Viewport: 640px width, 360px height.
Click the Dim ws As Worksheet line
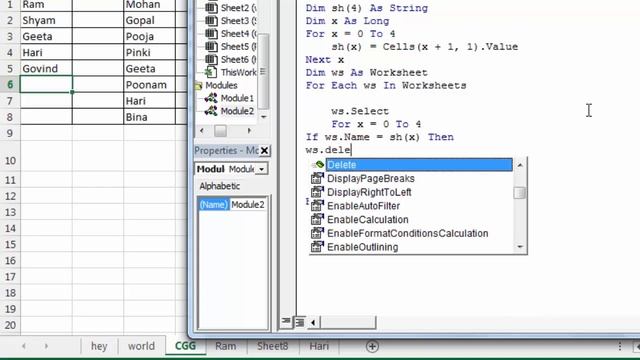[367, 73]
